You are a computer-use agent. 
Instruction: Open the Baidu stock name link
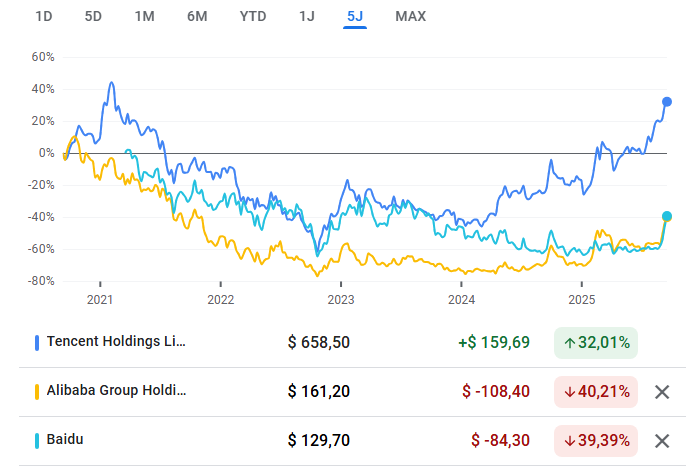pos(66,440)
